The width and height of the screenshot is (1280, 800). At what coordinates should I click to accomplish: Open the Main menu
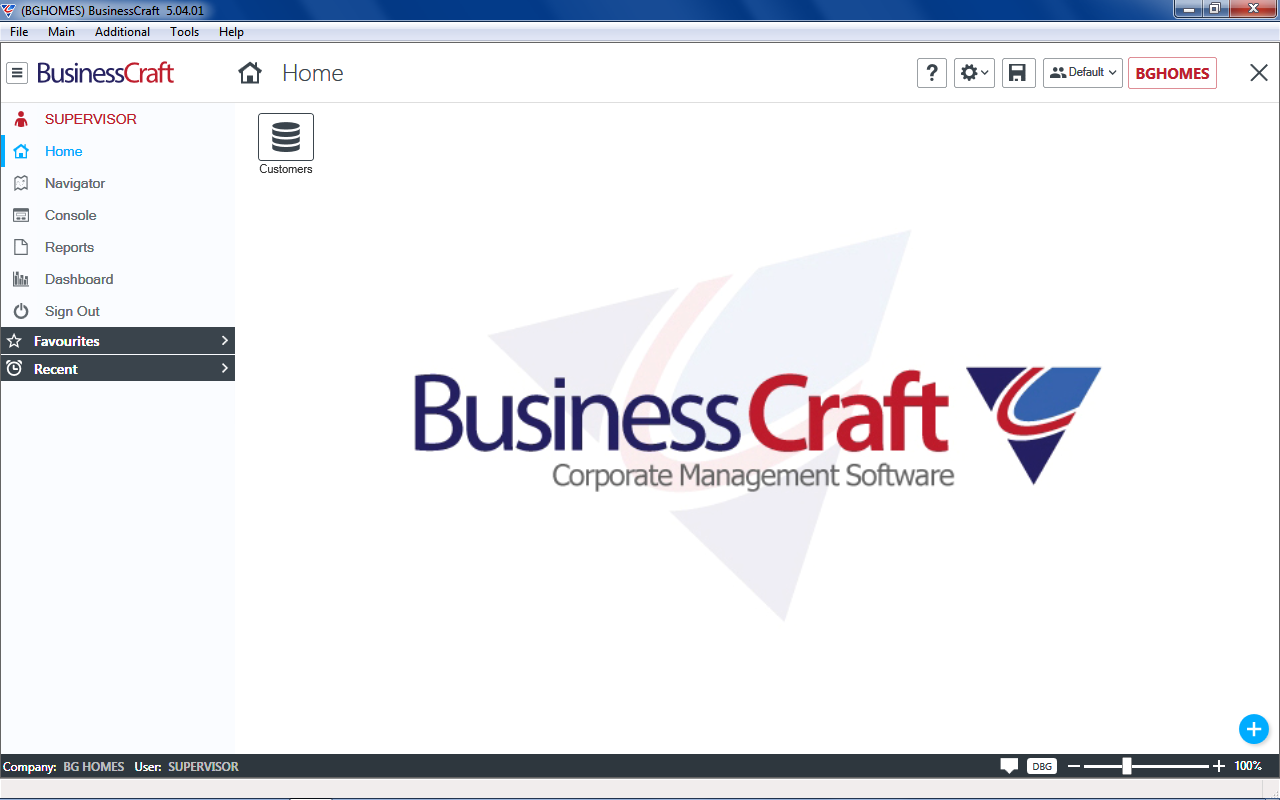click(61, 32)
